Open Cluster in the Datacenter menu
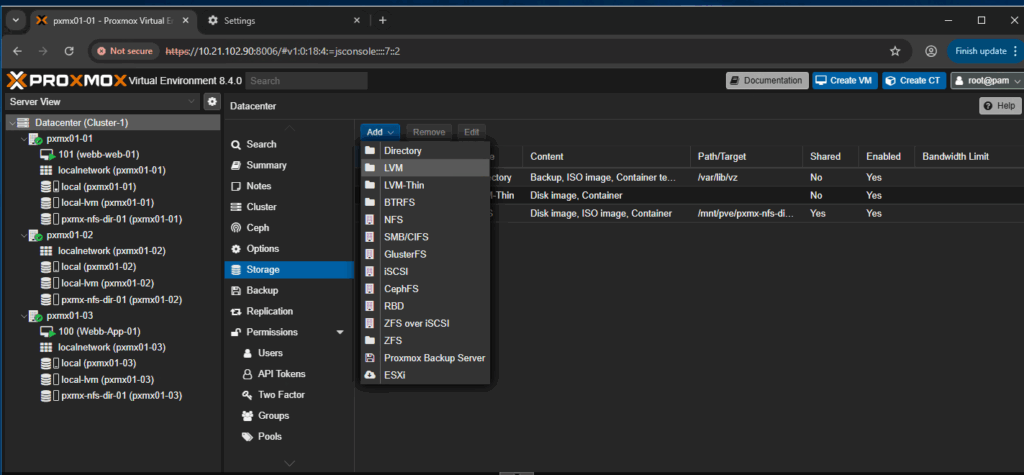1024x475 pixels. click(289, 207)
